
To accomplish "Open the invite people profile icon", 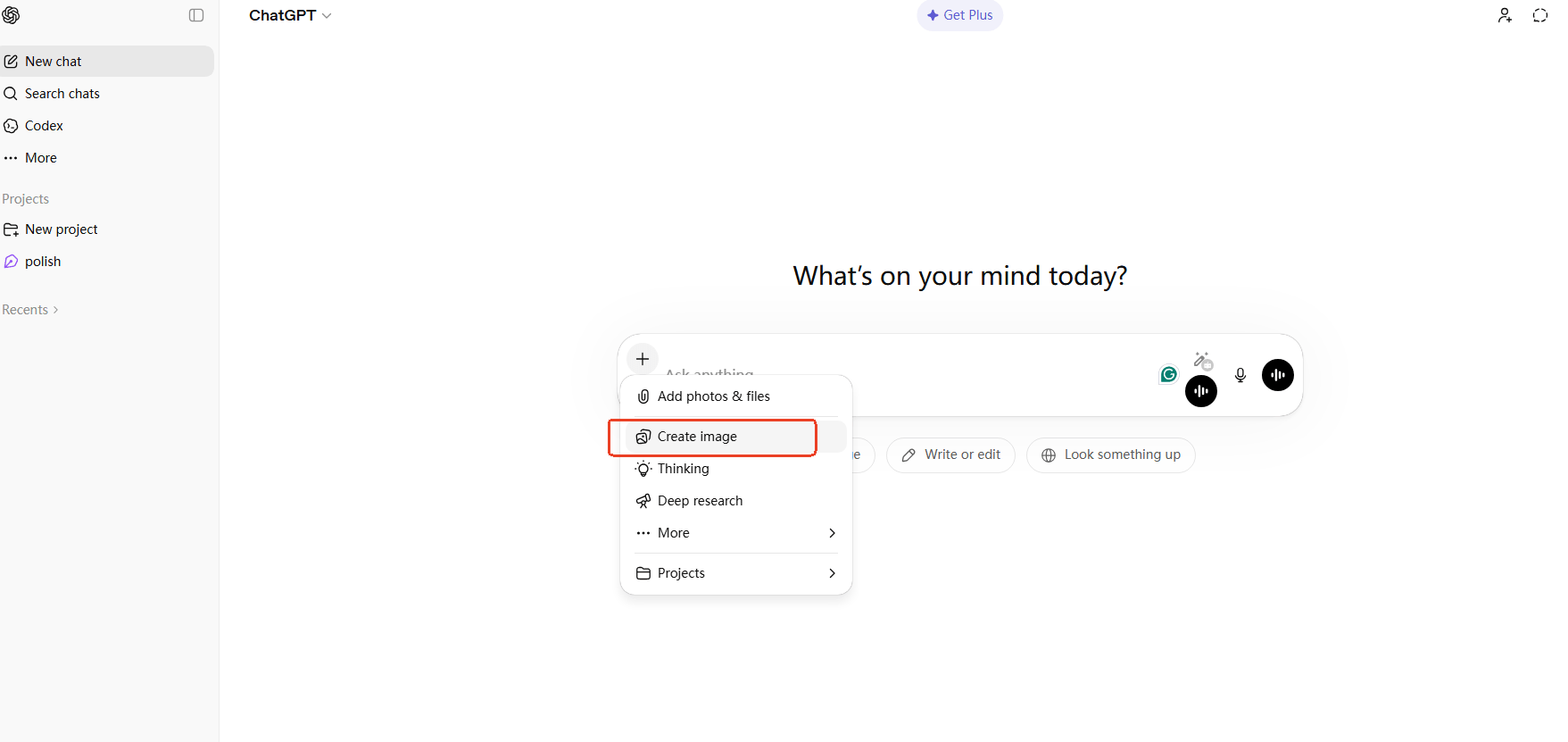I will click(x=1505, y=15).
